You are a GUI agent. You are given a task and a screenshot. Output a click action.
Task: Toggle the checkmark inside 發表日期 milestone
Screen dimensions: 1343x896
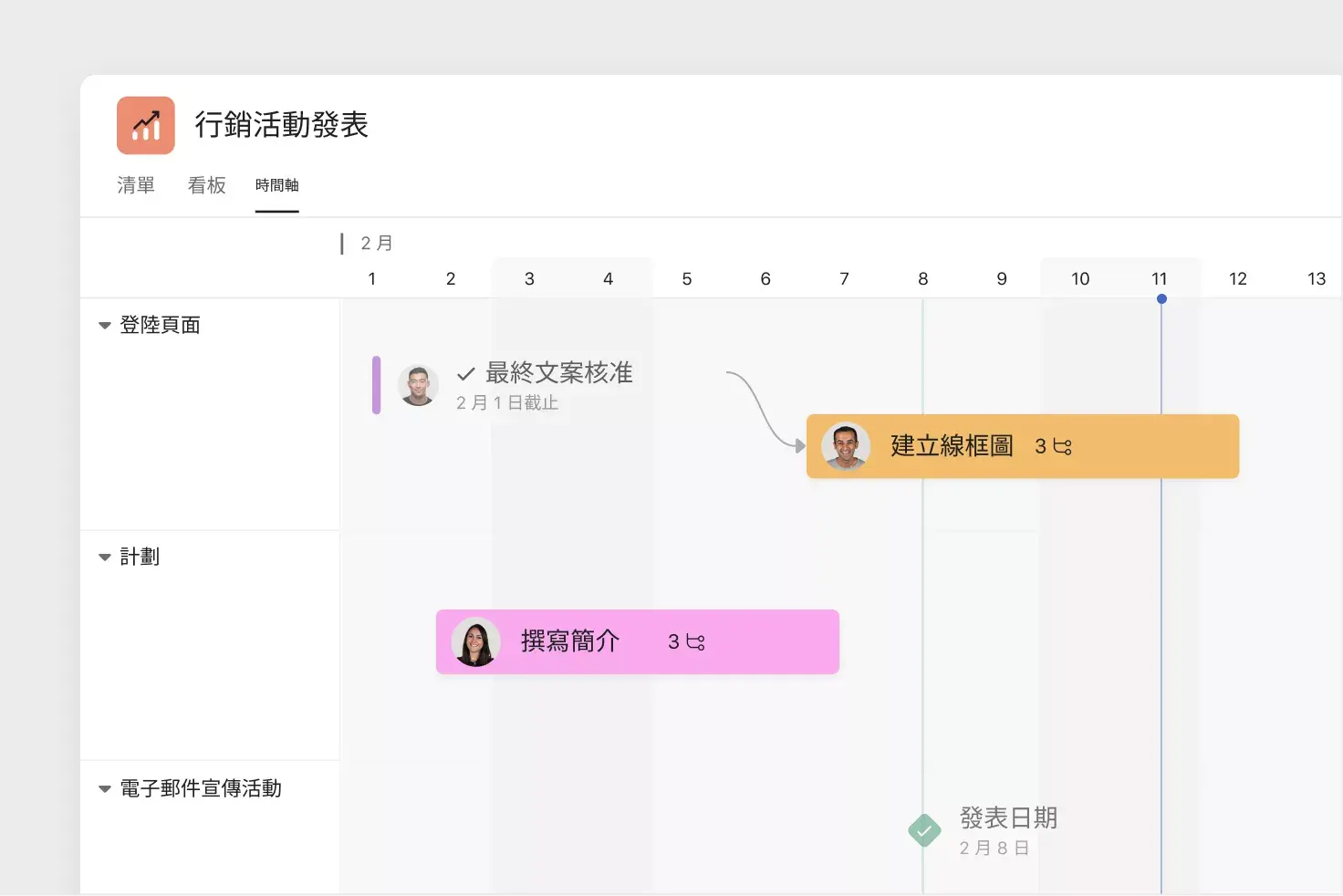pos(924,830)
